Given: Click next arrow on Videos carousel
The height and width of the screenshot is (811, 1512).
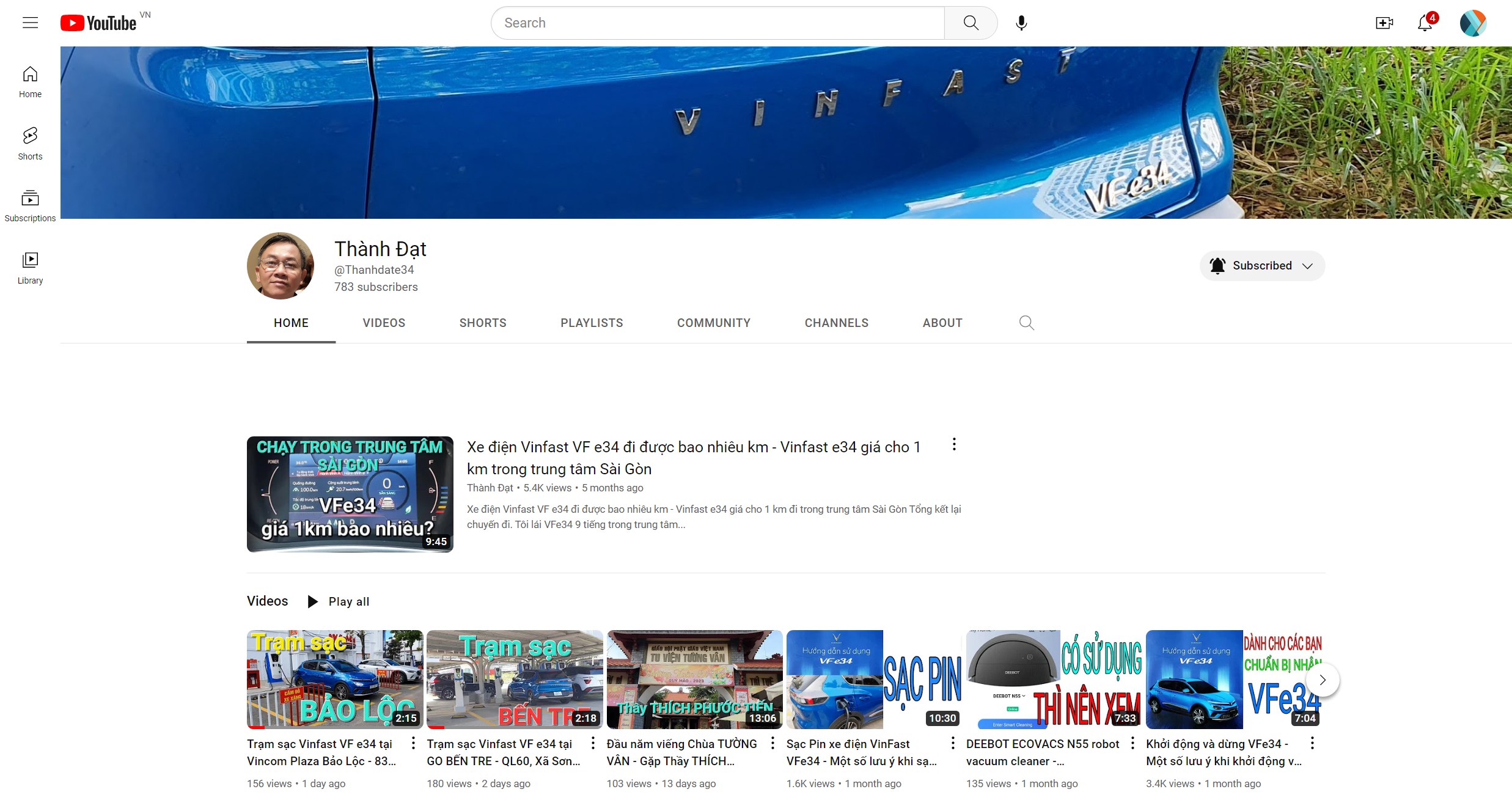Looking at the screenshot, I should (1323, 680).
